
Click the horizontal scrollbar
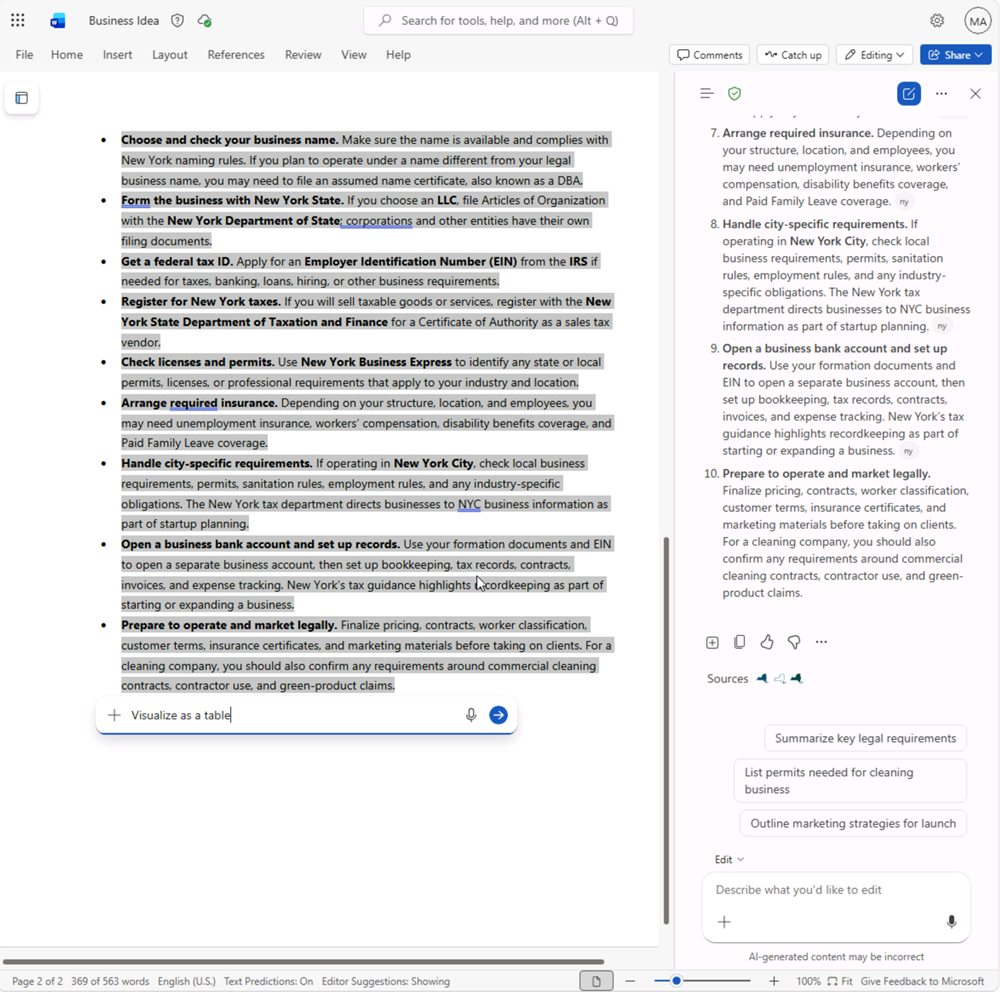(303, 961)
